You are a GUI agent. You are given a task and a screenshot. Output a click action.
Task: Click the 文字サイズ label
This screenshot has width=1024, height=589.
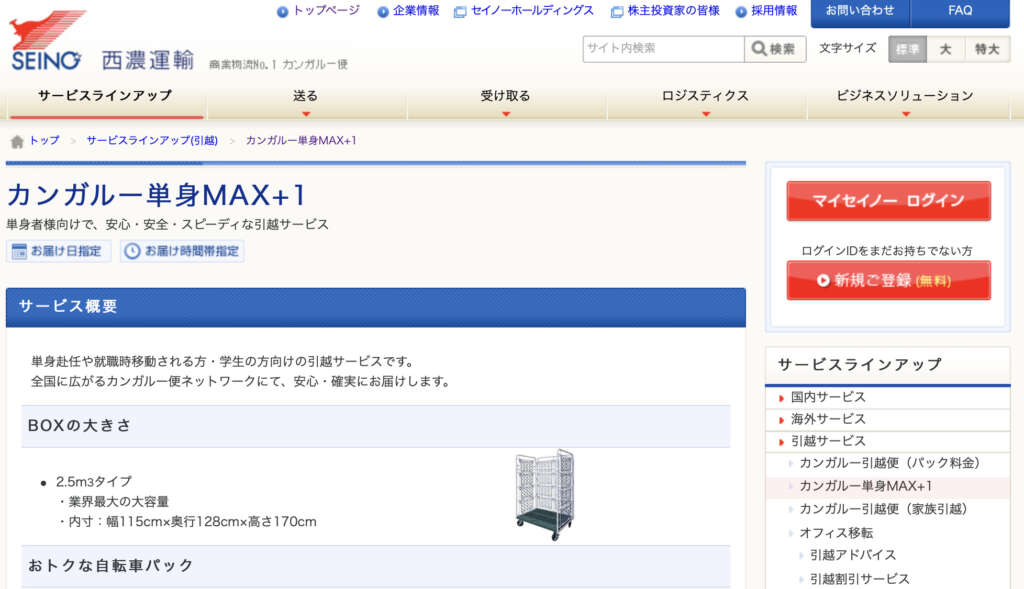[x=848, y=48]
